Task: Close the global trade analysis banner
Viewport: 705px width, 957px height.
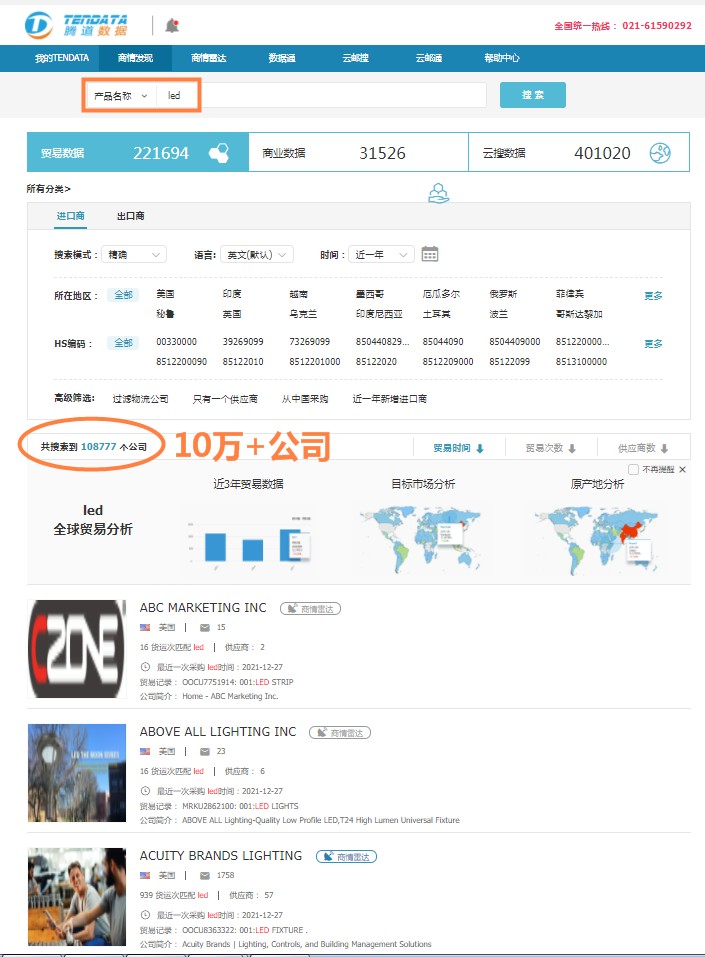Action: pos(682,469)
